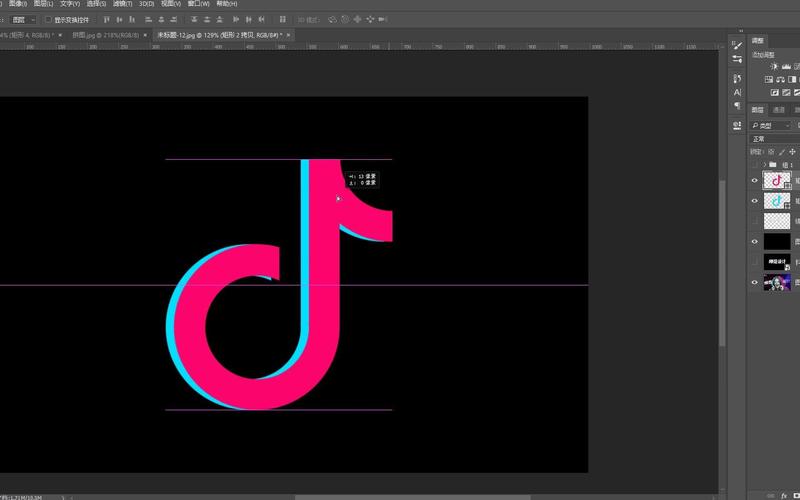This screenshot has width=800, height=500.
Task: Hide the top pink TikTok logo layer
Action: point(755,181)
